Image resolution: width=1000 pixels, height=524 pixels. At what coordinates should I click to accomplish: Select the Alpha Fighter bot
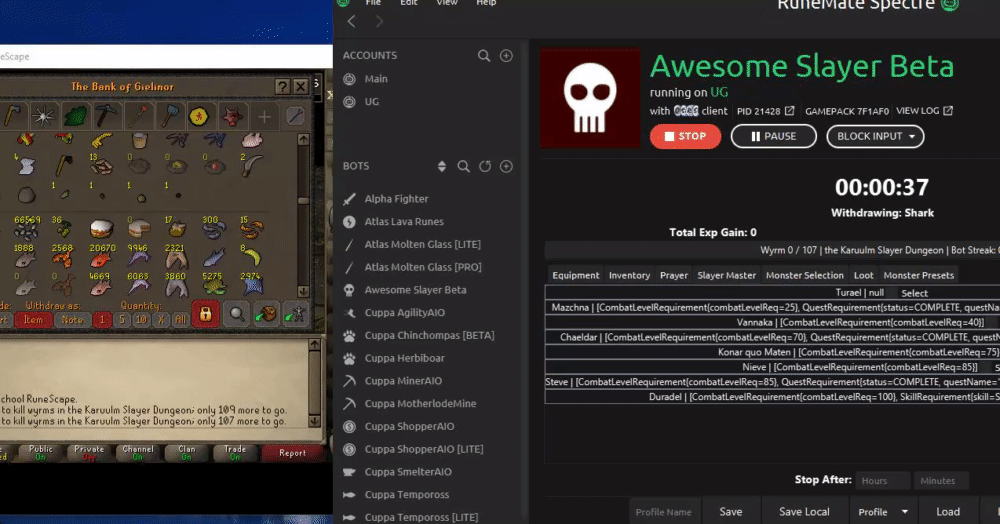tap(397, 199)
